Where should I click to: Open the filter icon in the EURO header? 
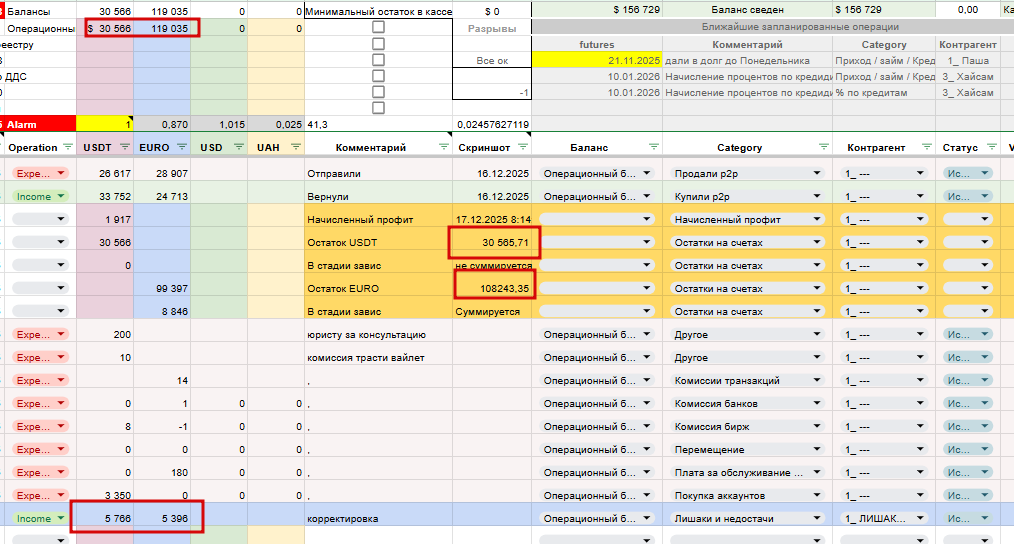click(x=182, y=147)
